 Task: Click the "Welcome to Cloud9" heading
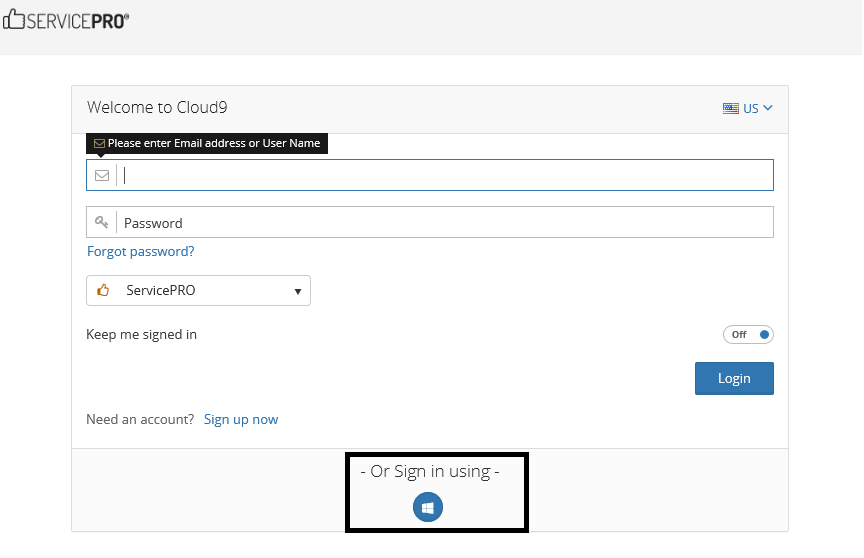pyautogui.click(x=157, y=108)
